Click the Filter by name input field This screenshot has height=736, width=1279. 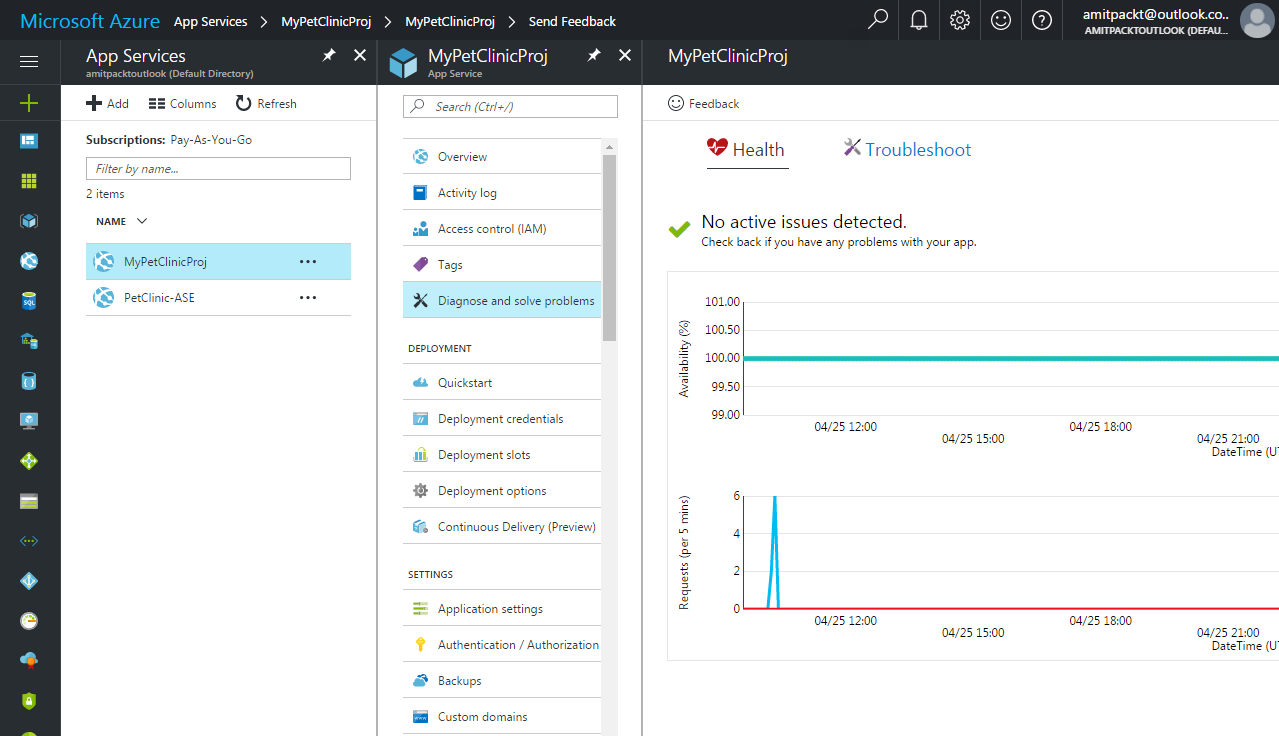click(x=218, y=169)
